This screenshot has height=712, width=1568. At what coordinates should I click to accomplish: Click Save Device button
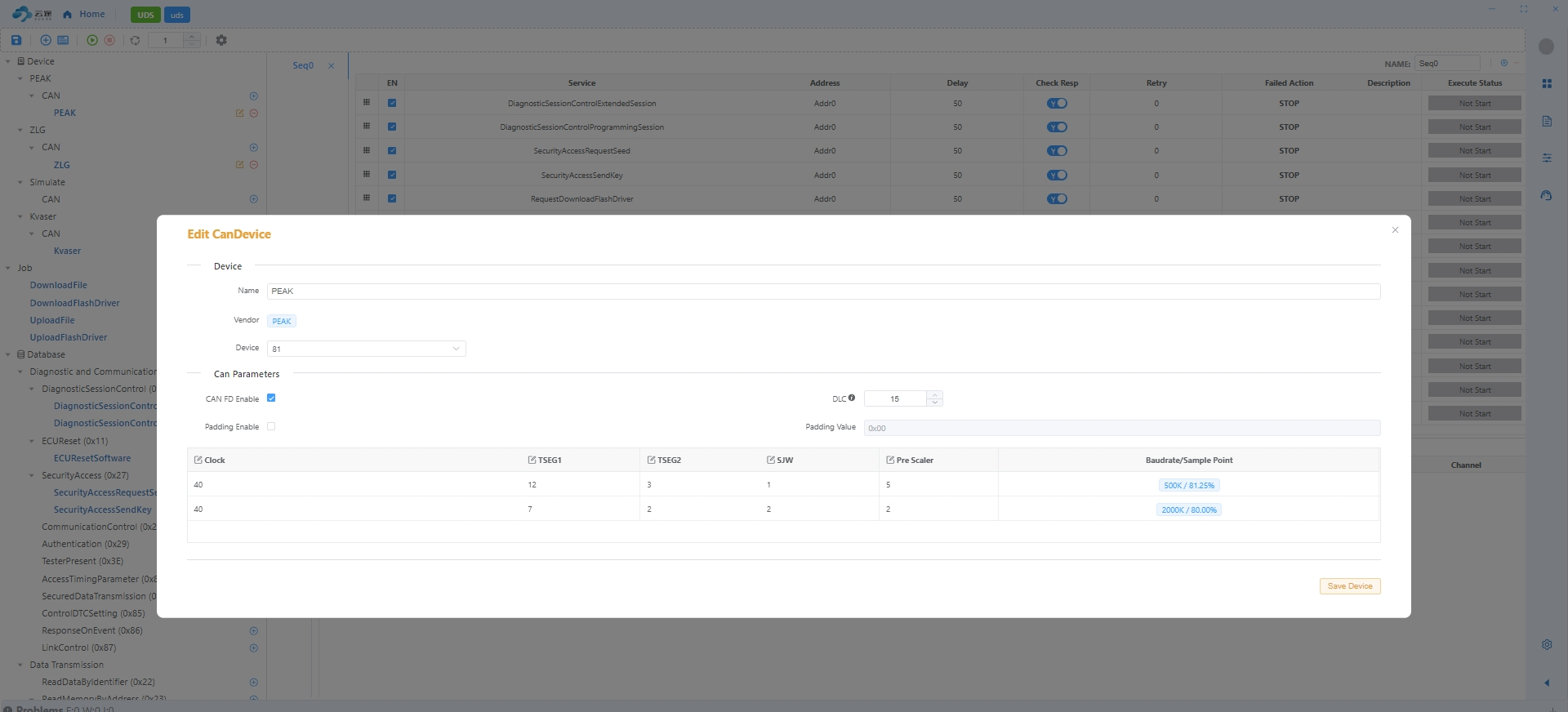click(x=1350, y=586)
